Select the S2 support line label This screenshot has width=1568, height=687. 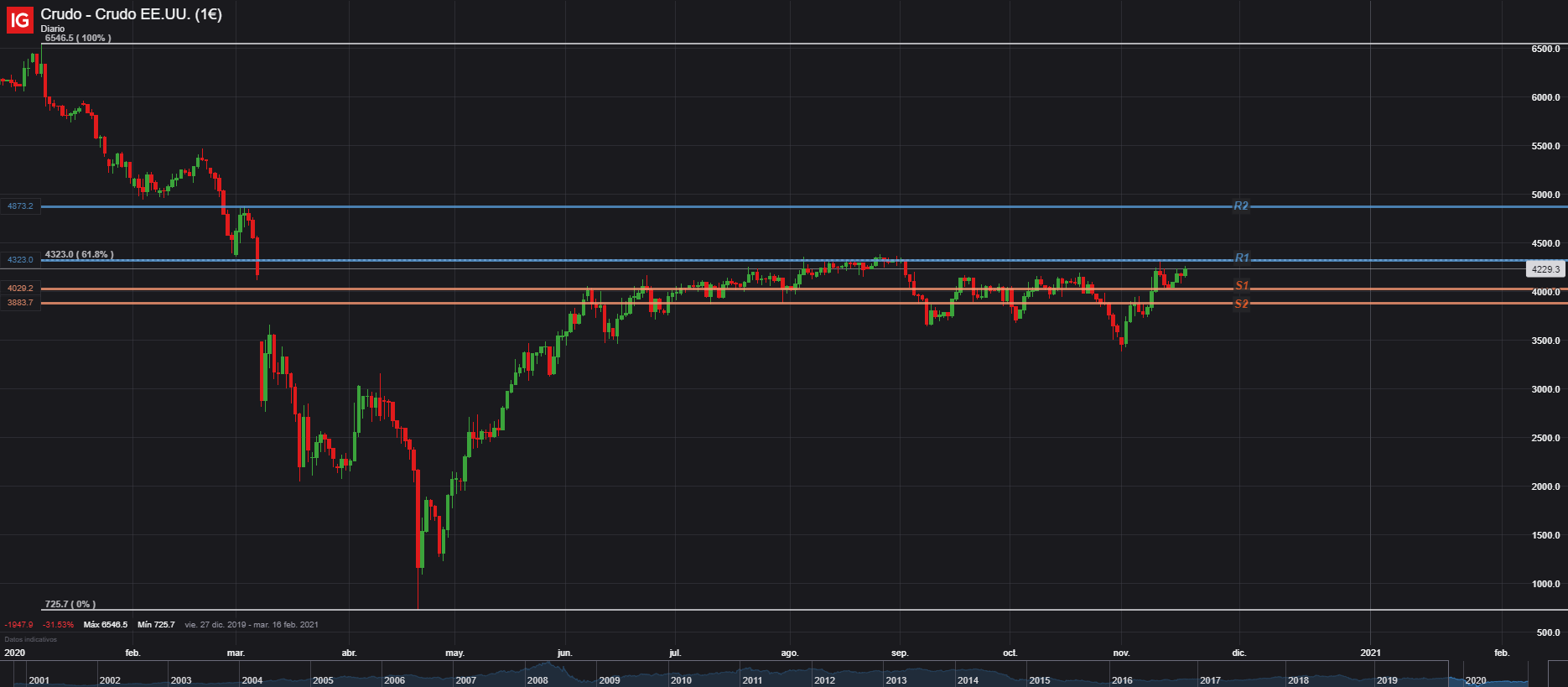coord(1242,304)
